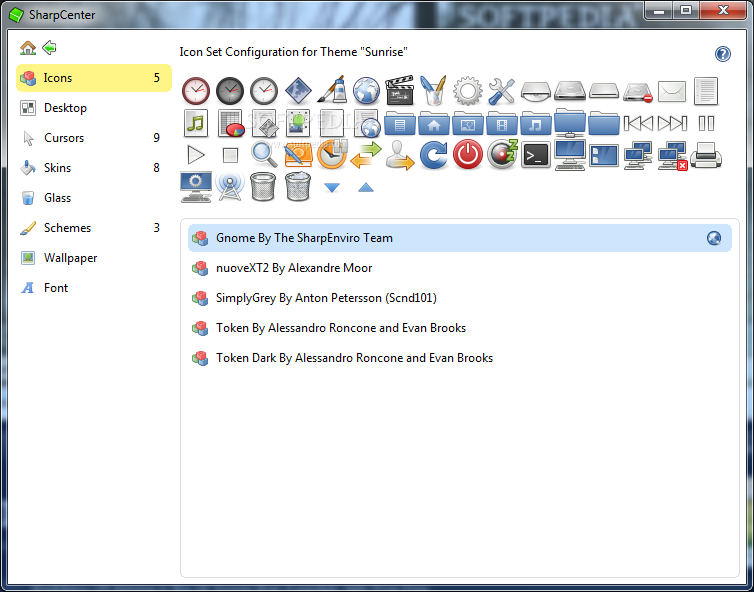Click the magnifying glass search icon
754x592 pixels.
click(264, 154)
